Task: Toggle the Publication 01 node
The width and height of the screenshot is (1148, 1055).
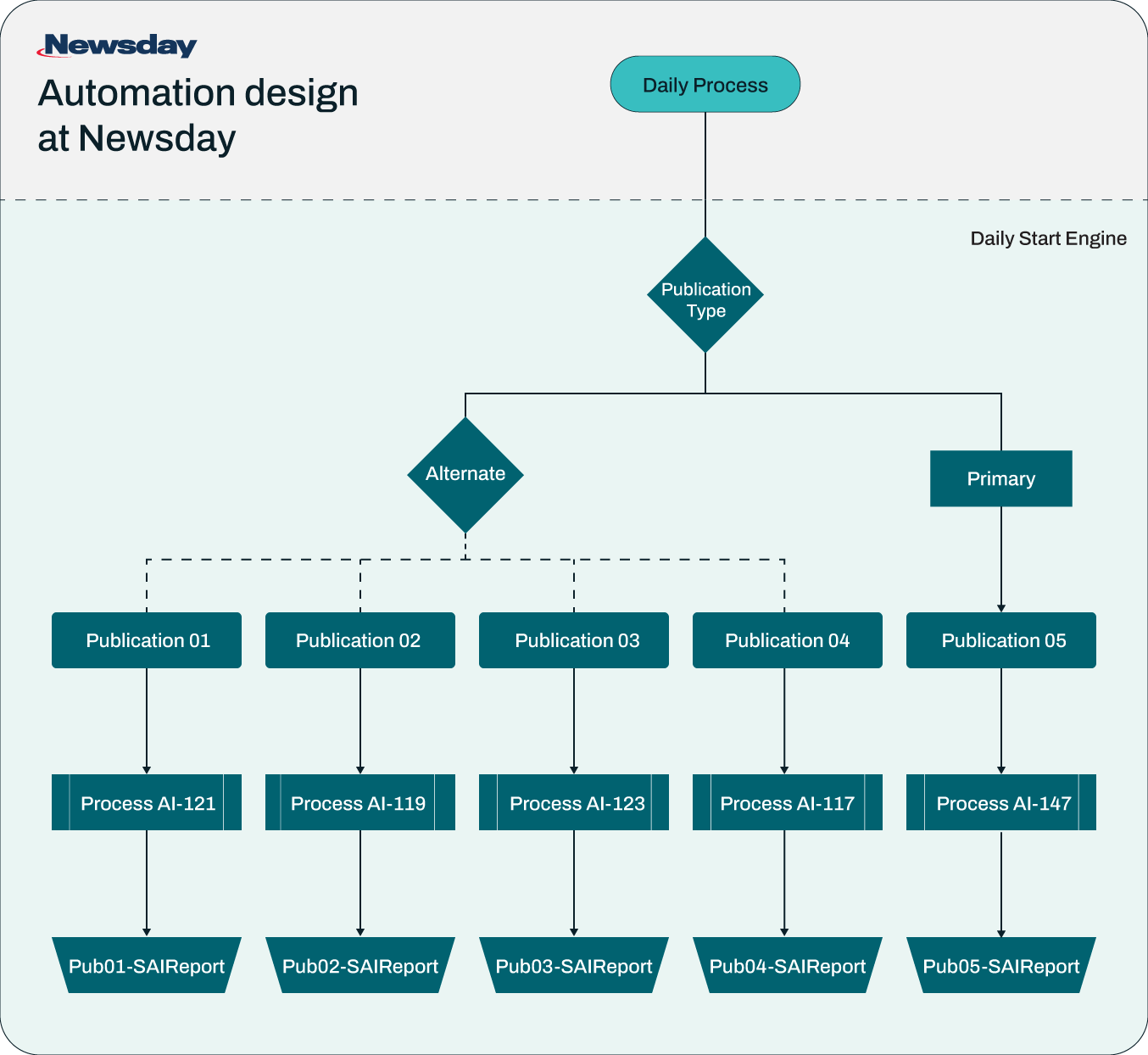Action: click(147, 640)
